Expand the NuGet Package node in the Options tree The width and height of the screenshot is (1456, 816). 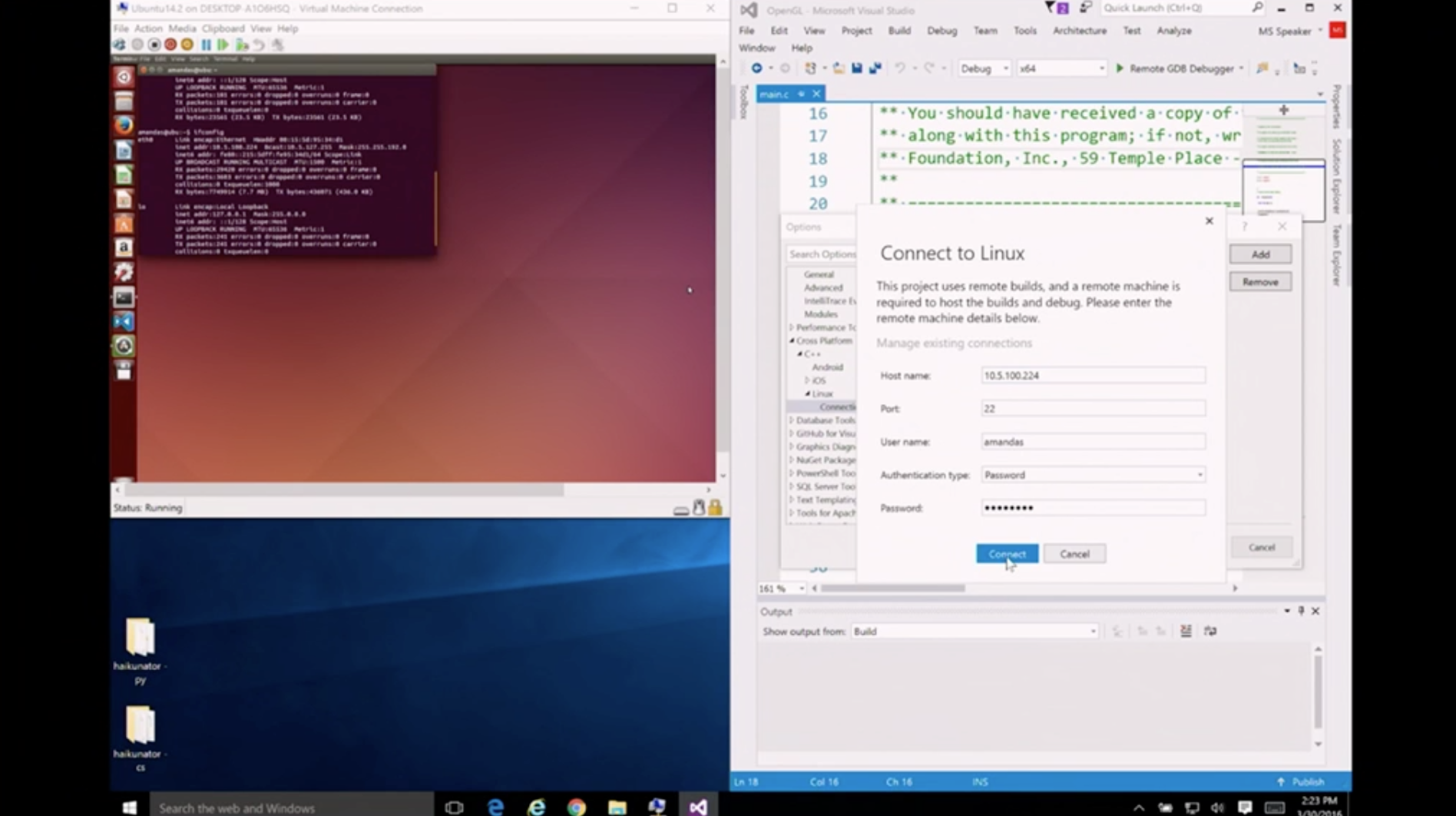tap(792, 459)
